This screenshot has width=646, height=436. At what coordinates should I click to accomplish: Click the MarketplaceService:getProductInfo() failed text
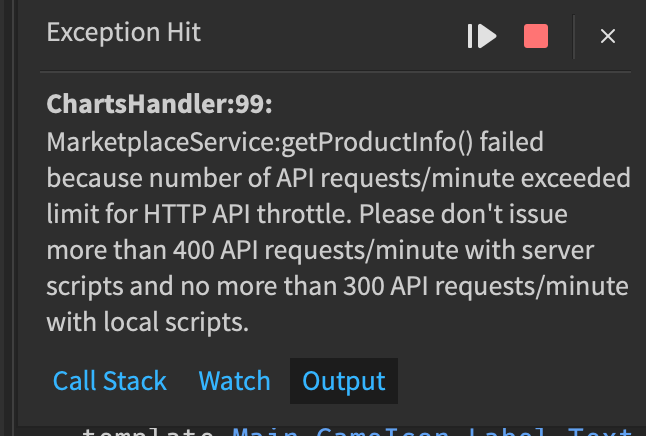pos(295,142)
